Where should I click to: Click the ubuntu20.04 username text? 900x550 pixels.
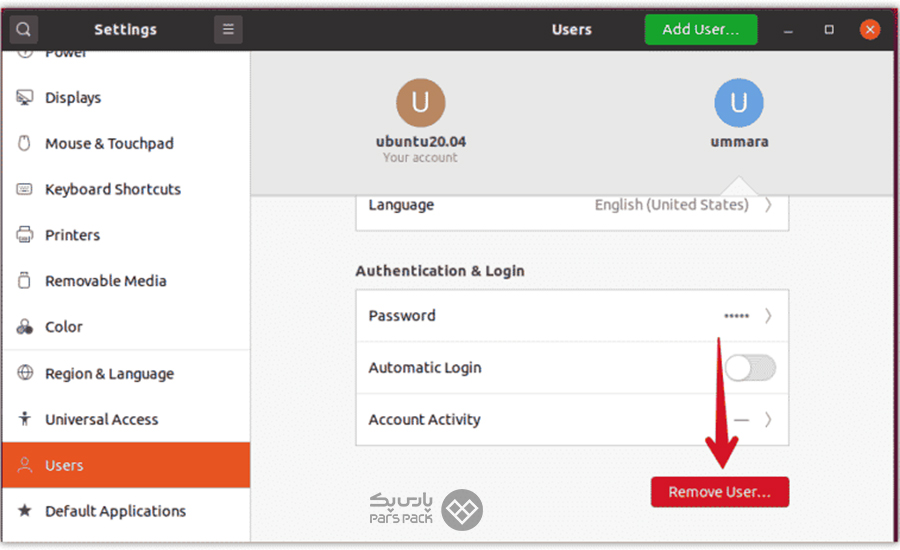click(421, 142)
